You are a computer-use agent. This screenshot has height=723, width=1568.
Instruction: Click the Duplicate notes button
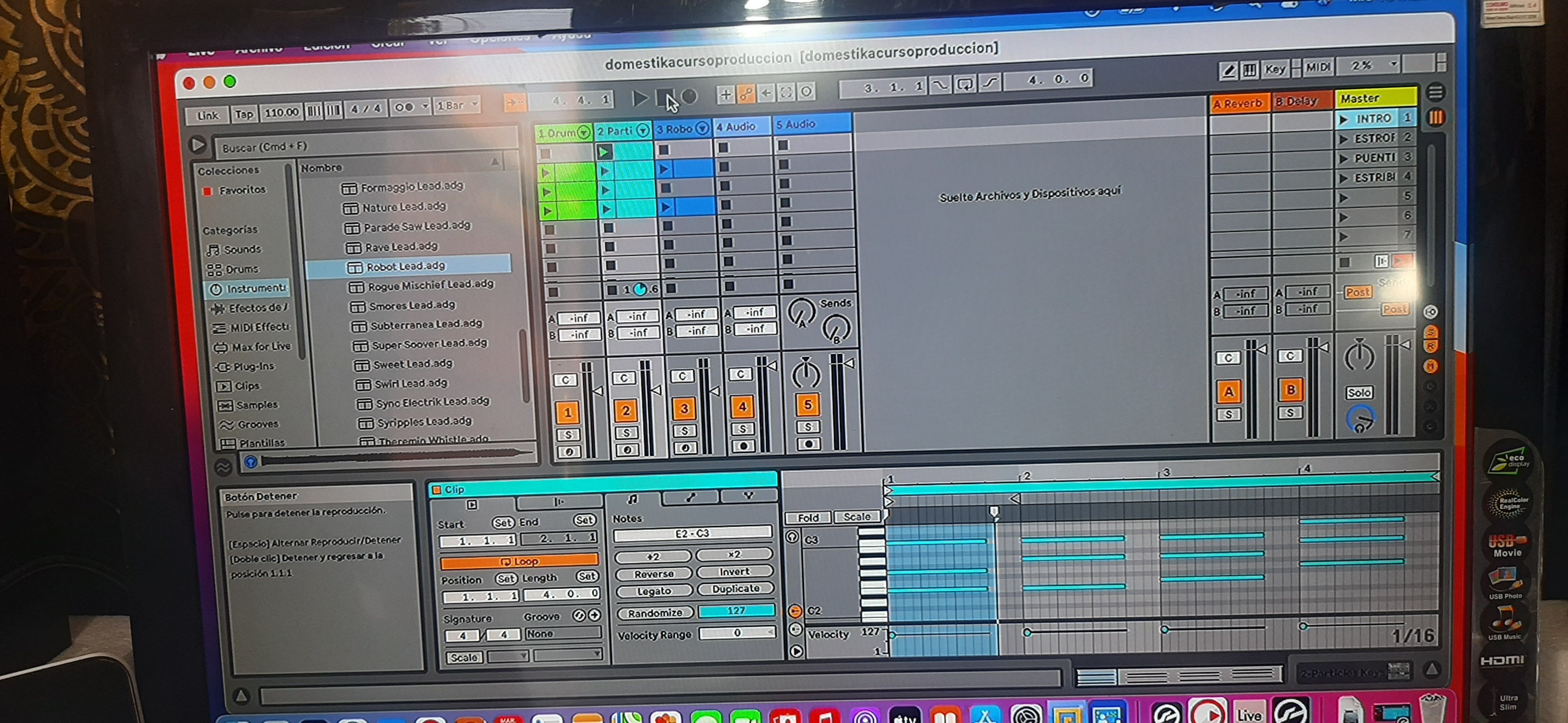(x=735, y=589)
